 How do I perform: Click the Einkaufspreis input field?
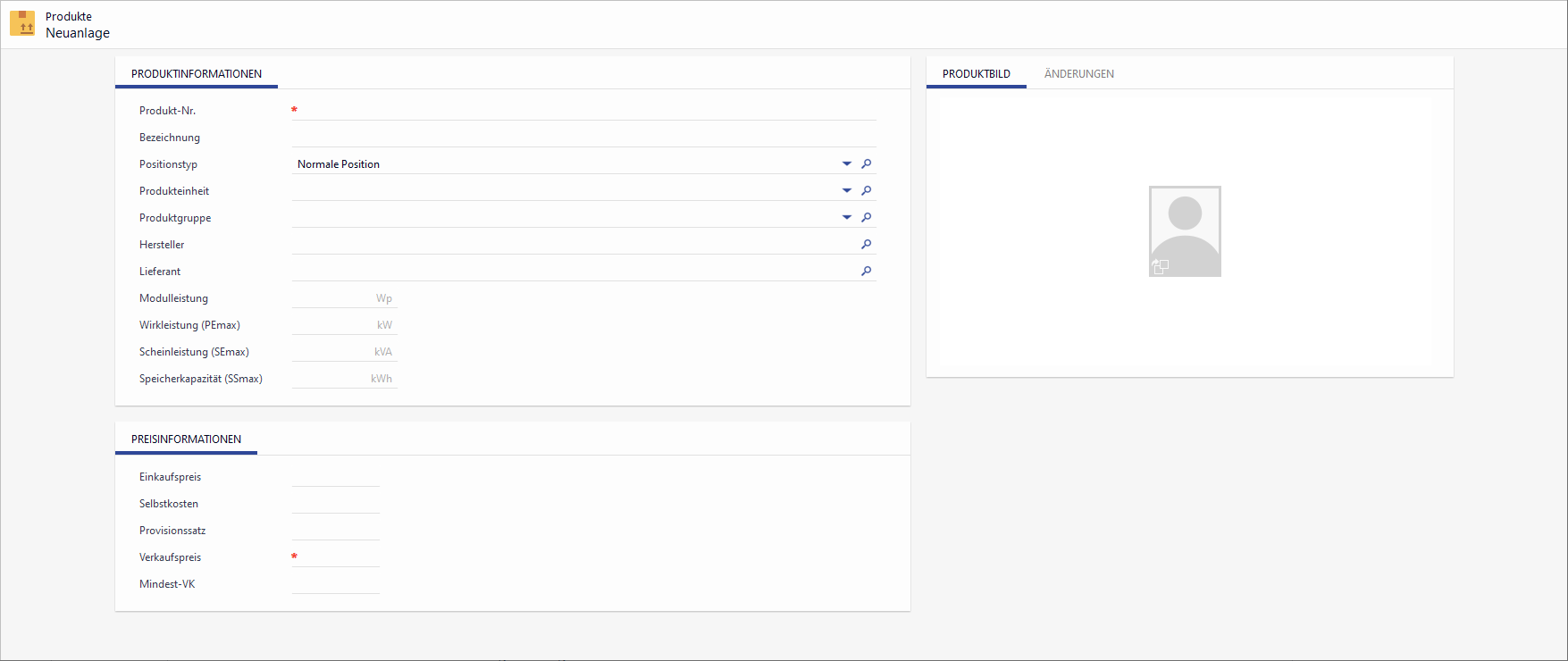tap(336, 477)
